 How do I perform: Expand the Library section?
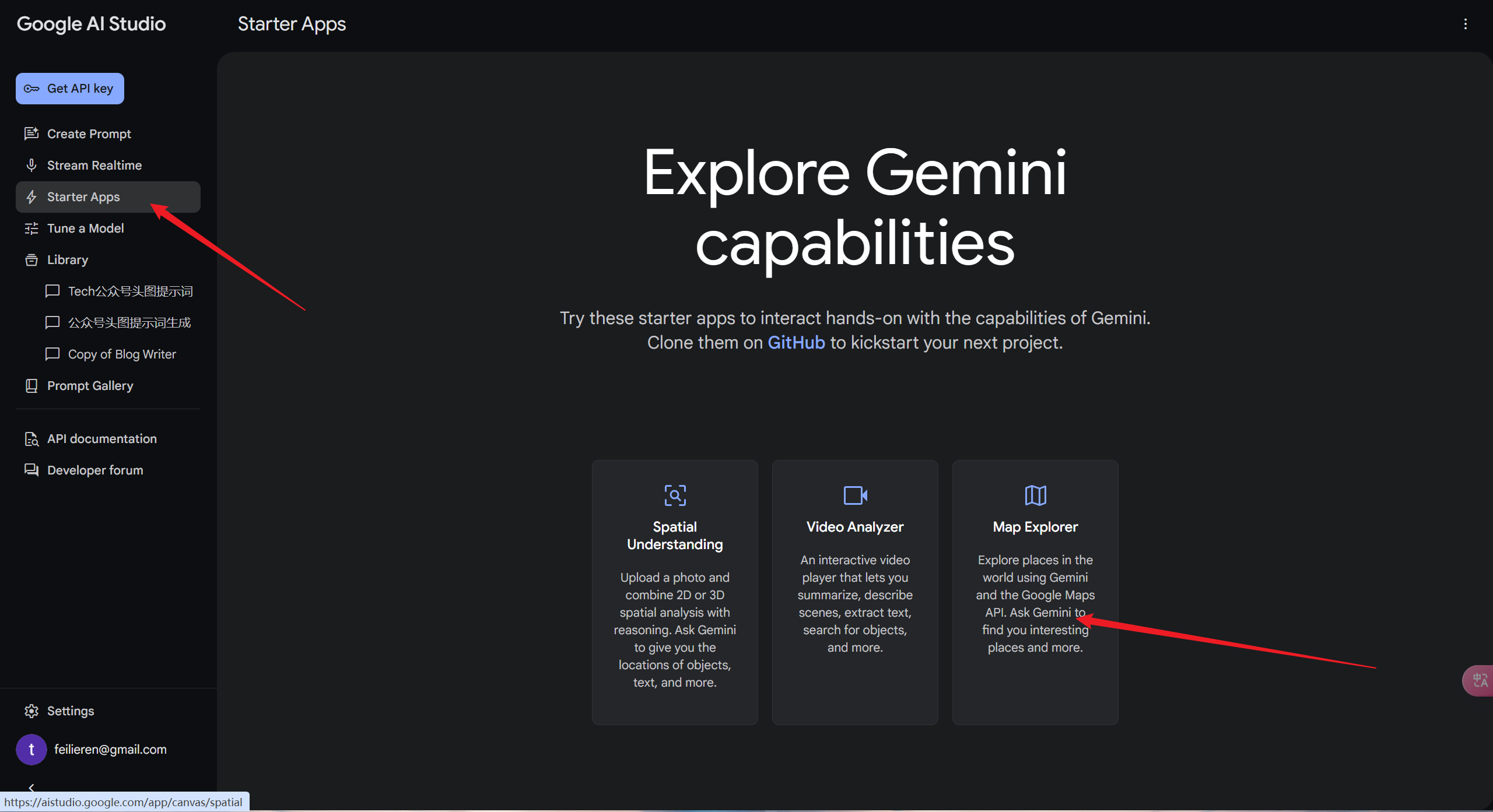pyautogui.click(x=67, y=260)
